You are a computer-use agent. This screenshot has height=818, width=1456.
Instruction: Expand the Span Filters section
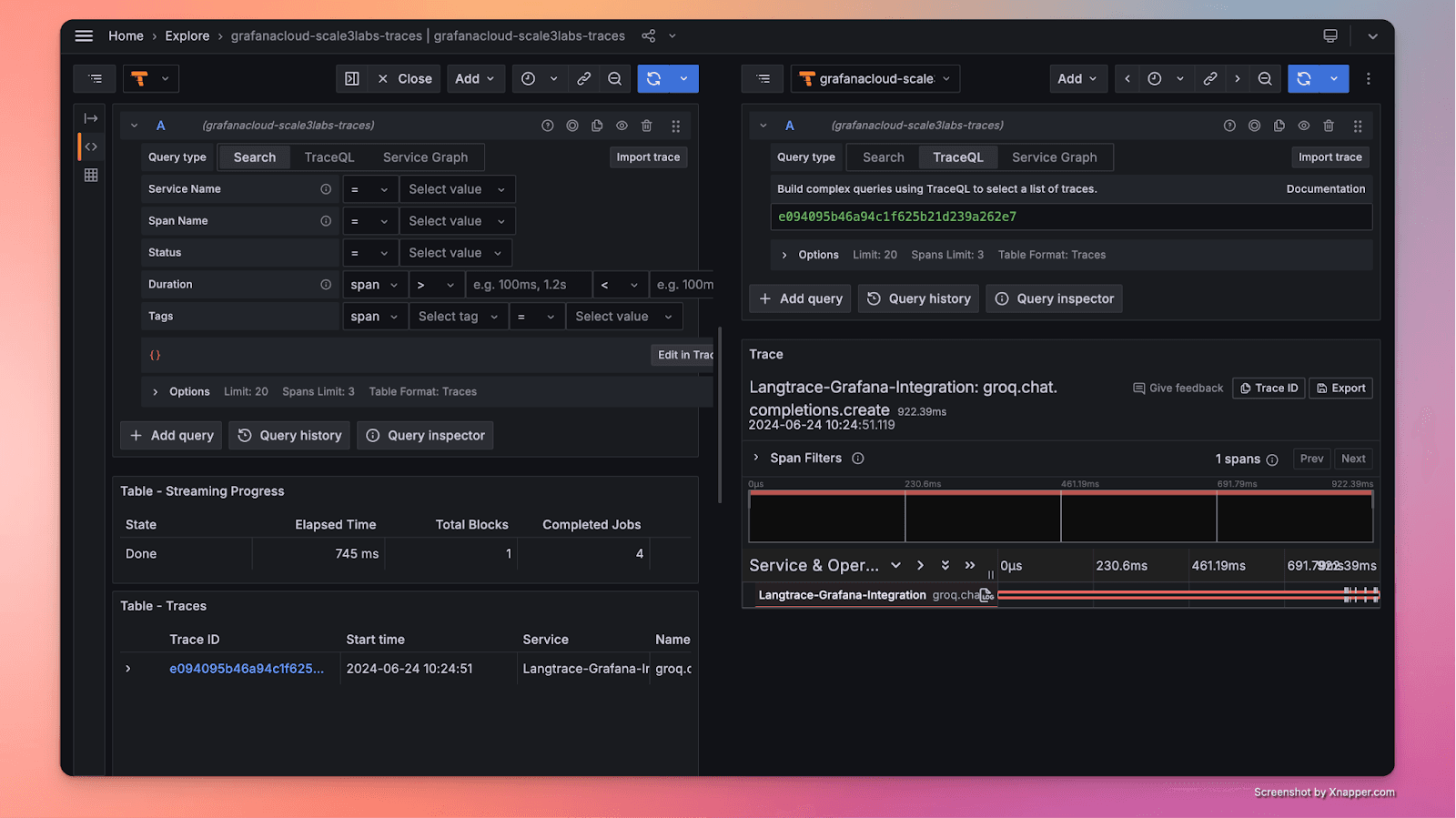point(756,458)
